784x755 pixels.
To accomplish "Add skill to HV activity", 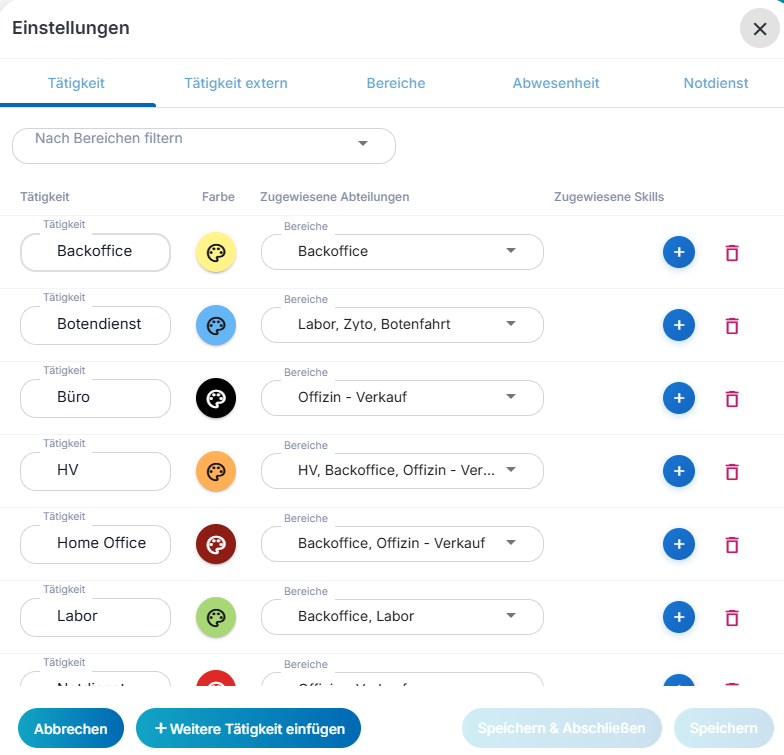I will [679, 471].
